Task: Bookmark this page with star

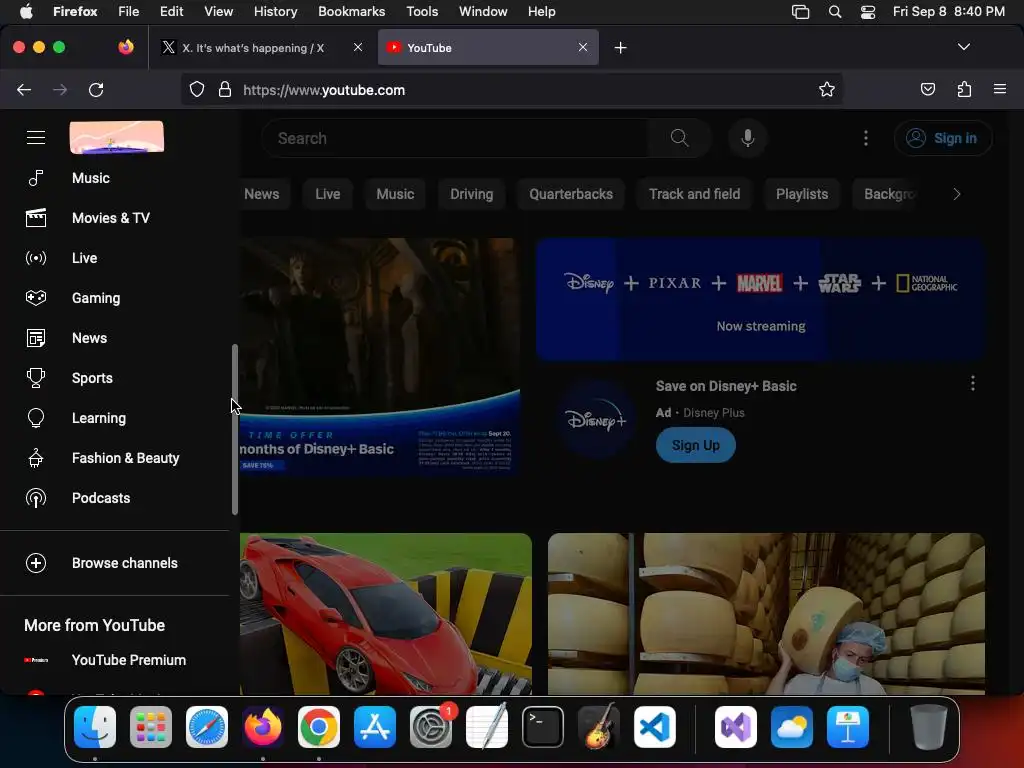Action: pos(827,89)
